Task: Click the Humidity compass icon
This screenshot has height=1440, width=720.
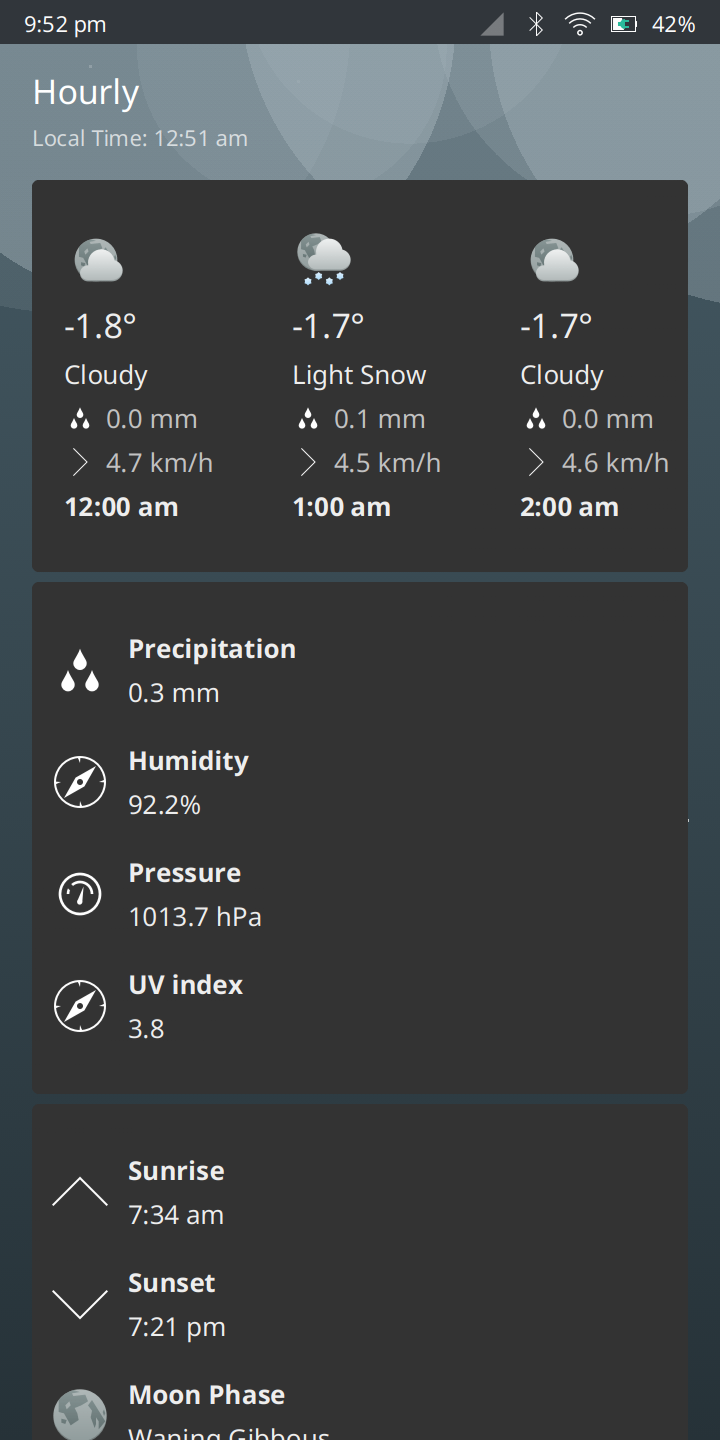Action: pyautogui.click(x=80, y=782)
